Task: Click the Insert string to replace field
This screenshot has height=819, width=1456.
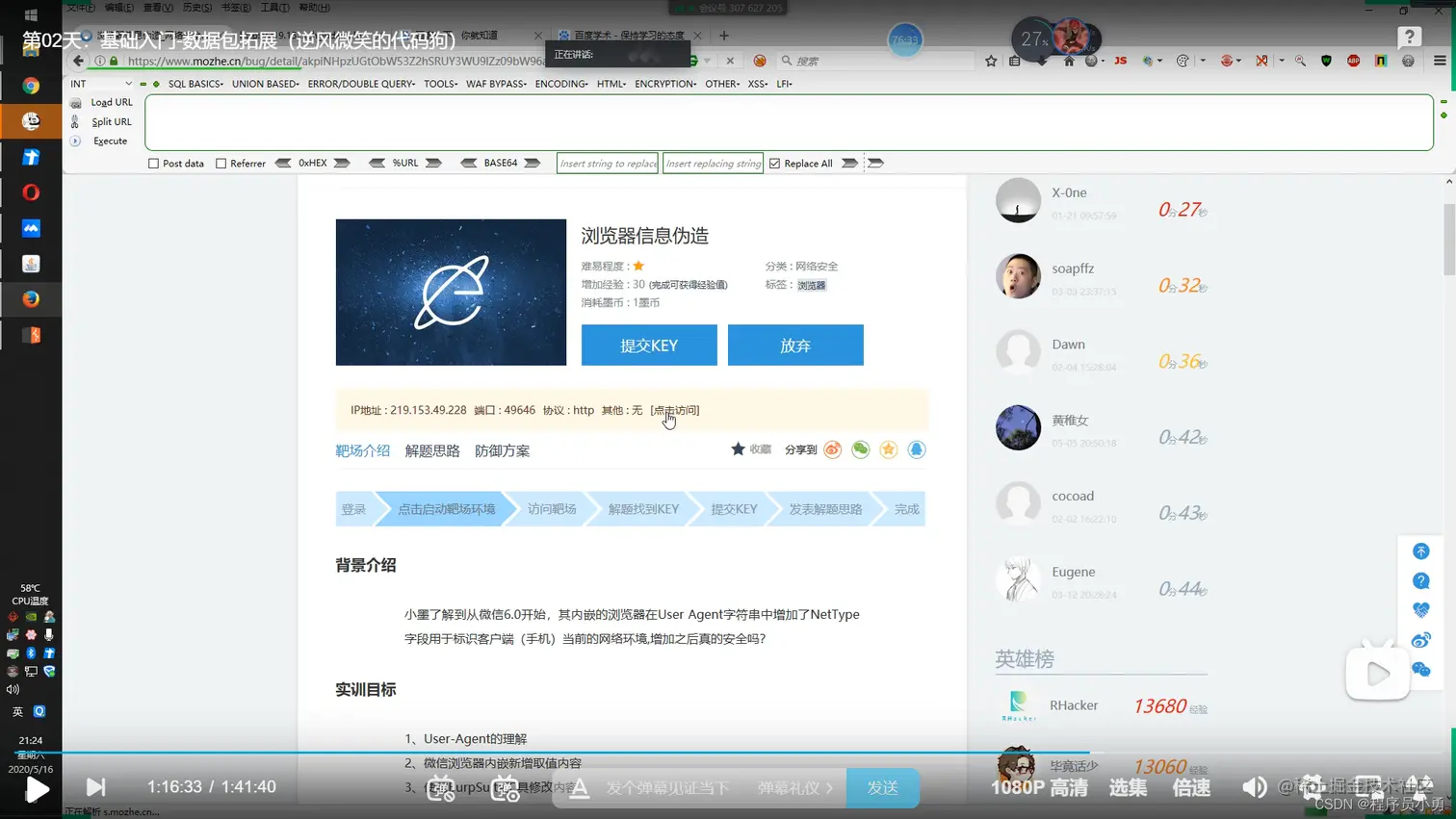Action: [x=608, y=164]
